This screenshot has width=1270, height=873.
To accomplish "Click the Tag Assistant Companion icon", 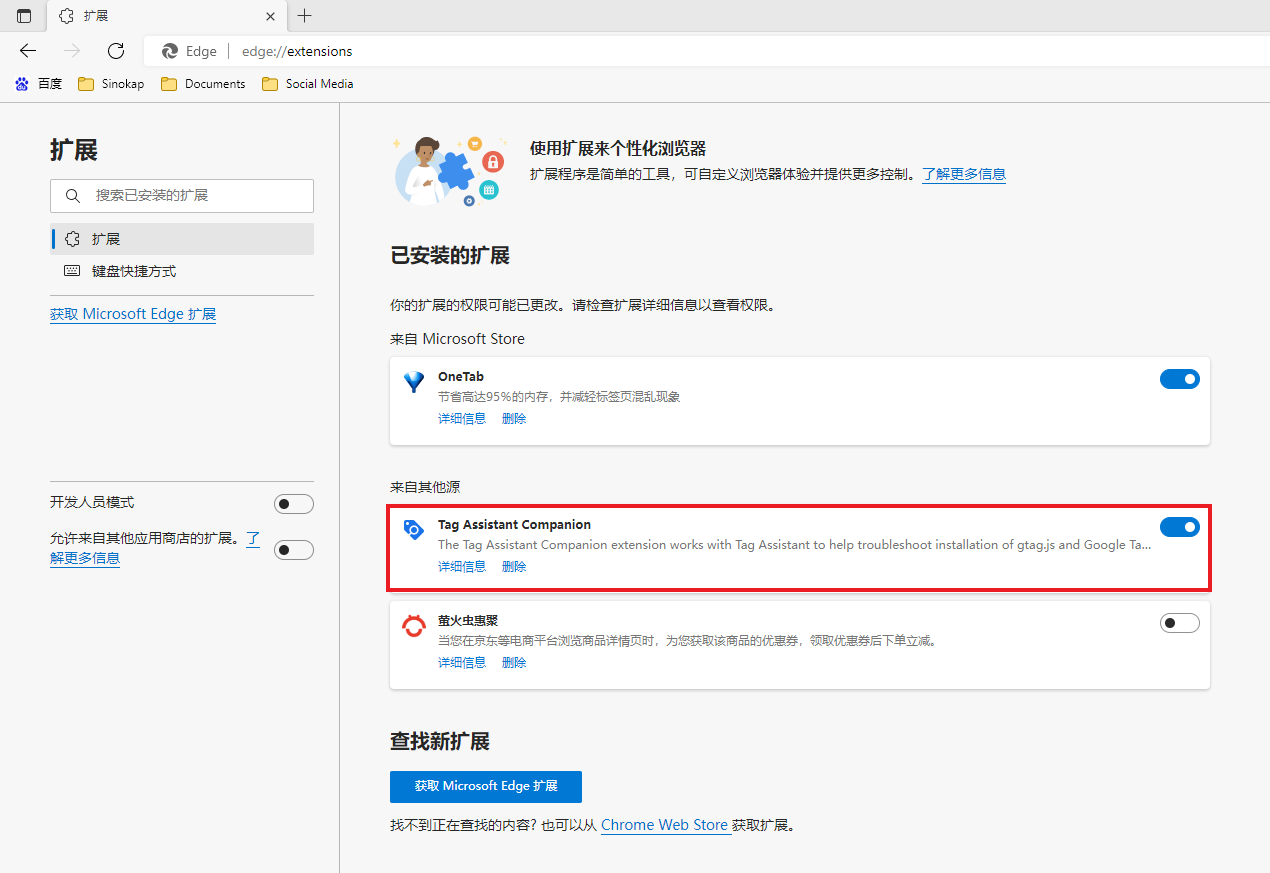I will pos(413,530).
